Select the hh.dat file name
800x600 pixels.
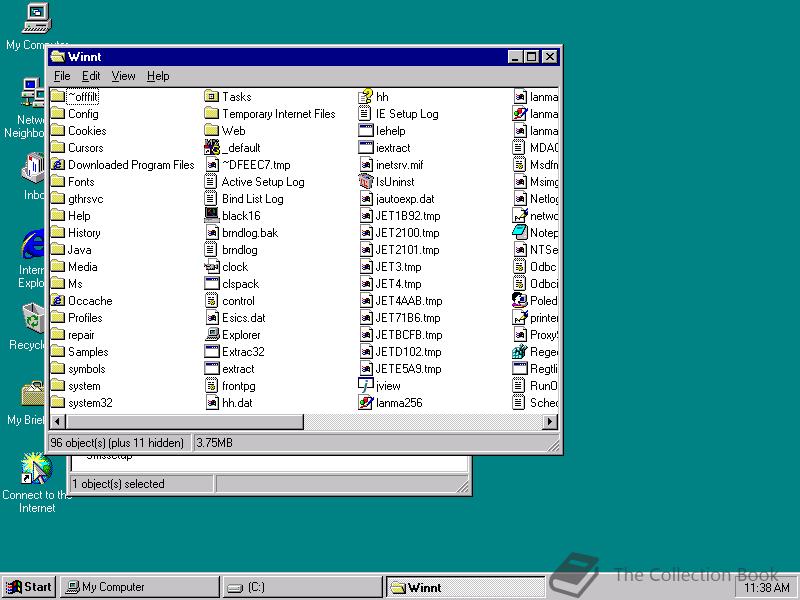pos(237,403)
